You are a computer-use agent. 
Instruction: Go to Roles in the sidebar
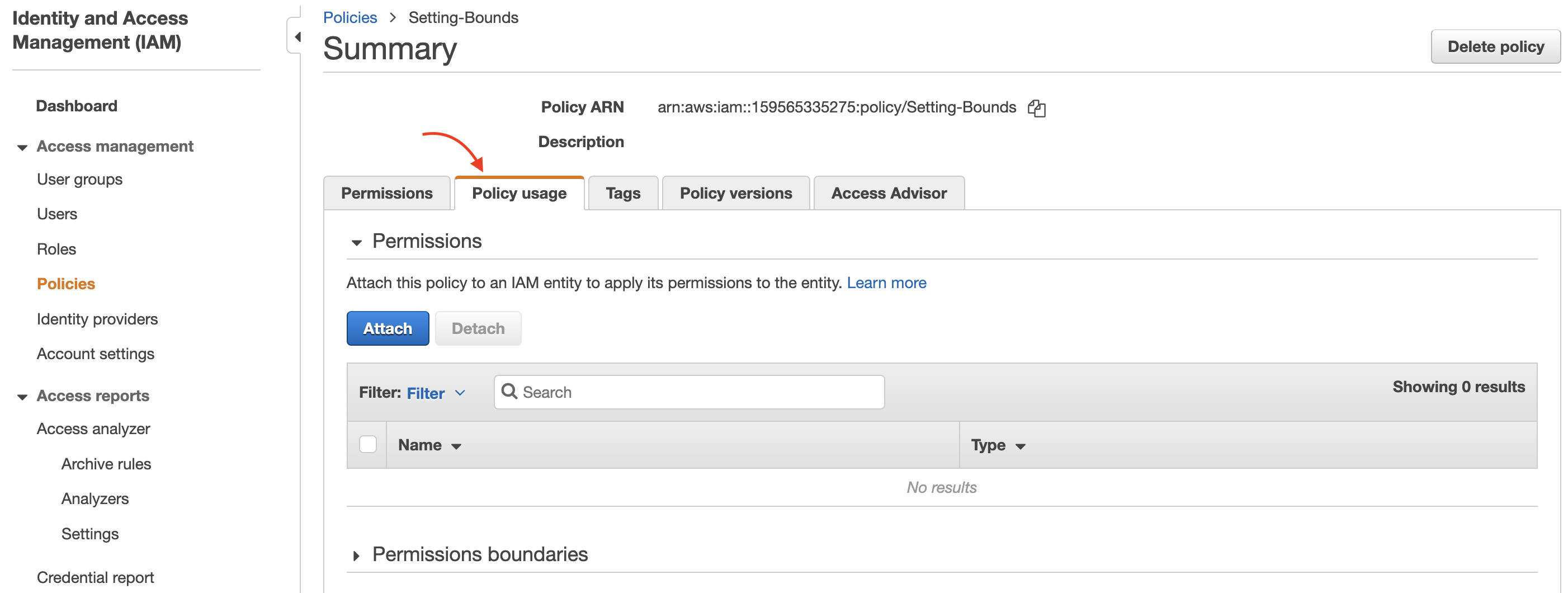(56, 249)
